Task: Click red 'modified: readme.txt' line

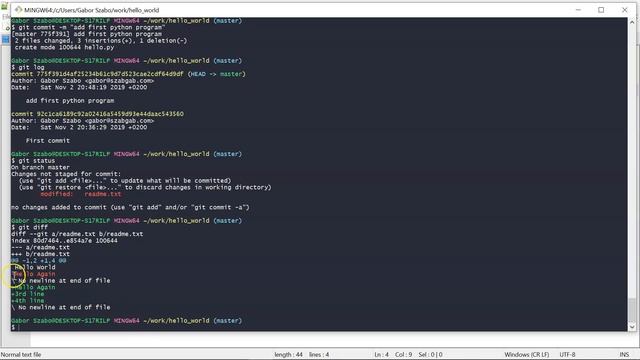Action: (x=81, y=194)
